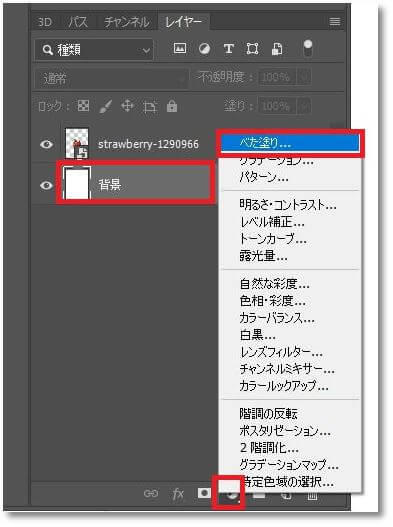Switch to the パス tab
The height and width of the screenshot is (527, 393).
(x=78, y=22)
